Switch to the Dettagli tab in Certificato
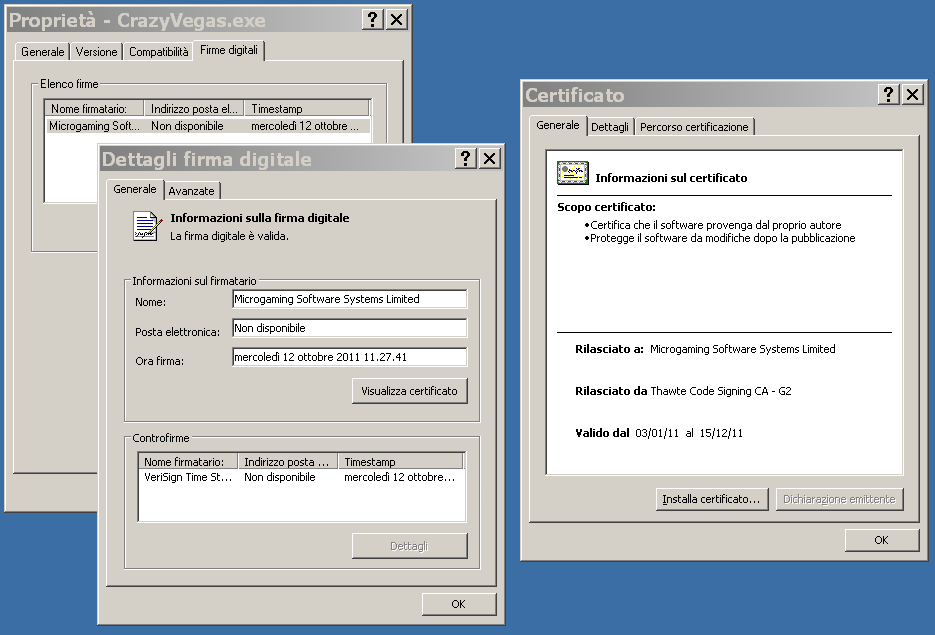Image resolution: width=935 pixels, height=635 pixels. pyautogui.click(x=610, y=127)
